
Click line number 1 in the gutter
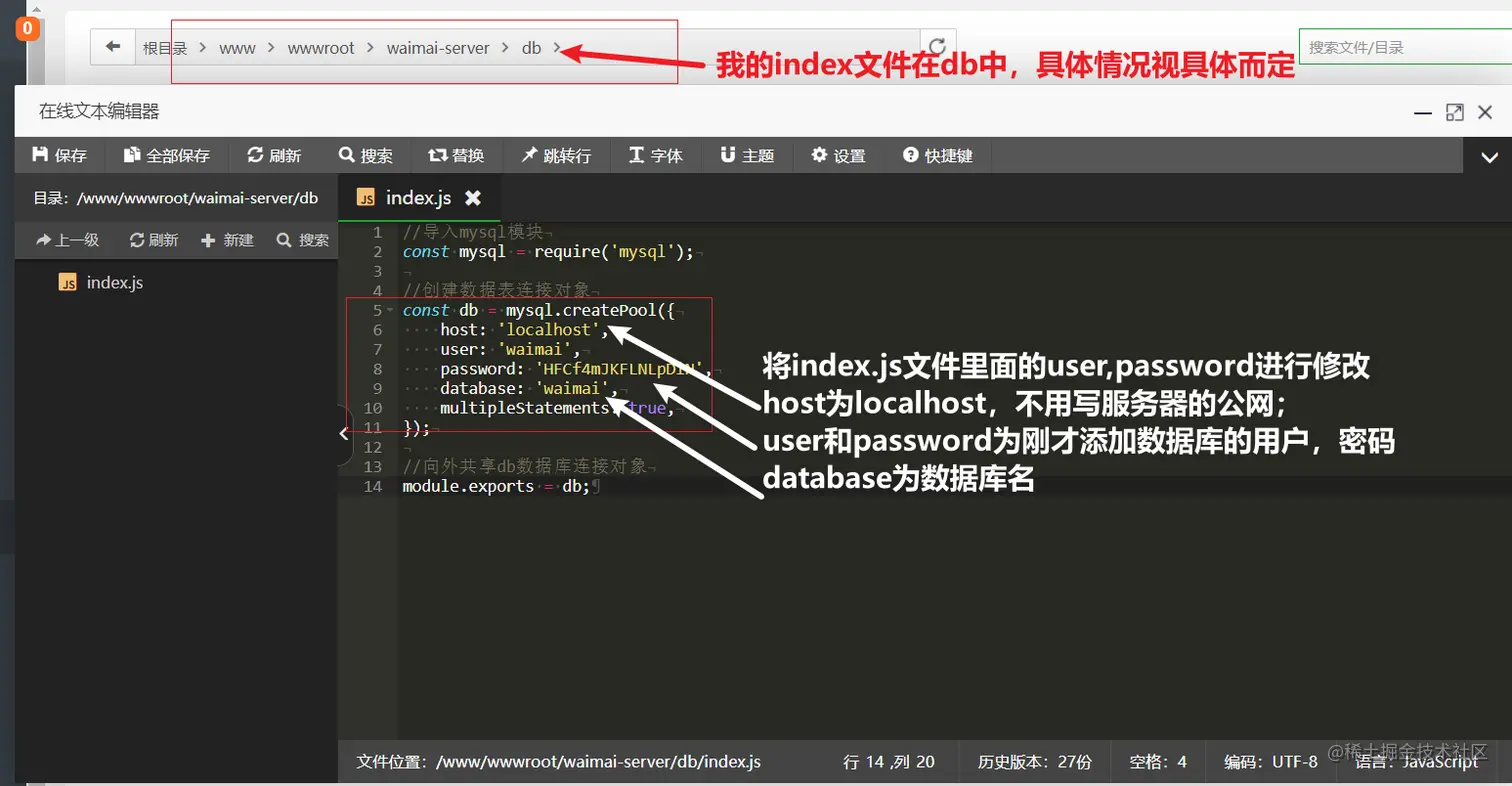[x=376, y=232]
